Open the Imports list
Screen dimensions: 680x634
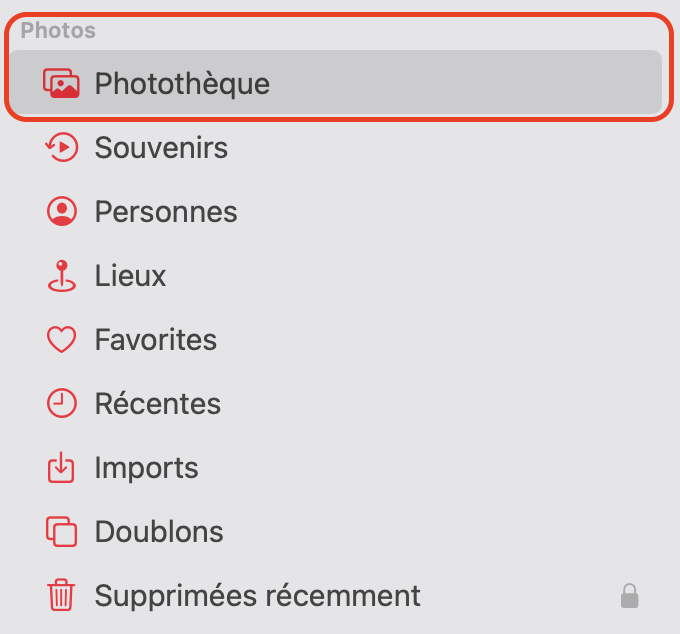pos(146,468)
